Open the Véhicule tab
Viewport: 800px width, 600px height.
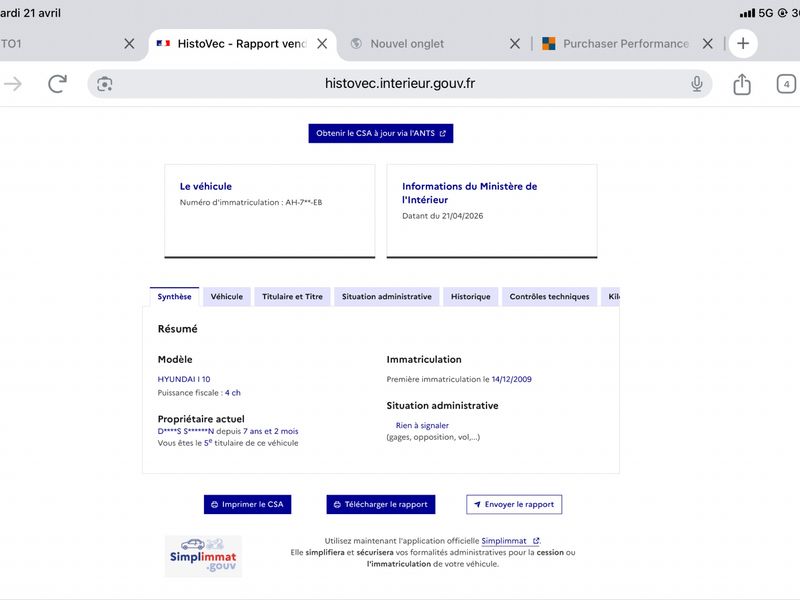[227, 296]
